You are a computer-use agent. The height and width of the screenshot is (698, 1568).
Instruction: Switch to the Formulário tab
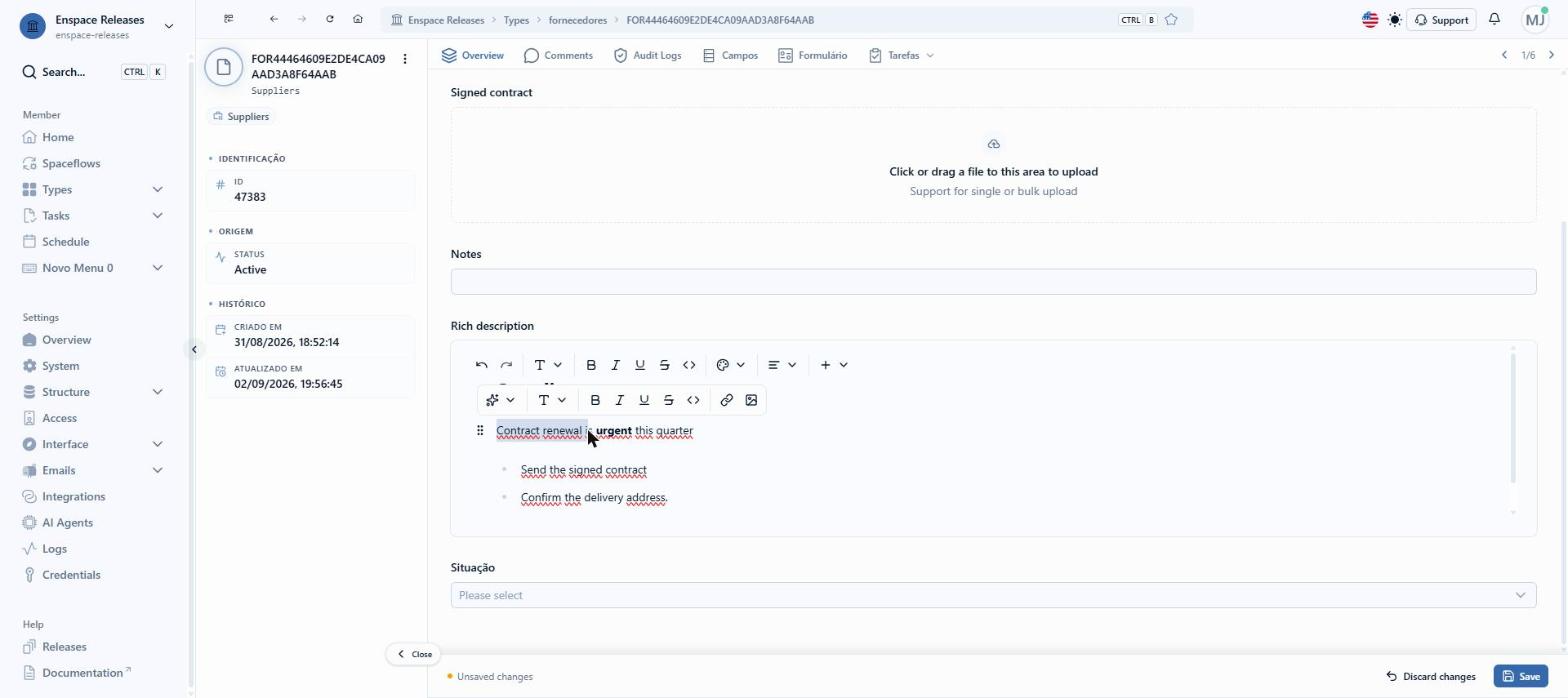[812, 55]
